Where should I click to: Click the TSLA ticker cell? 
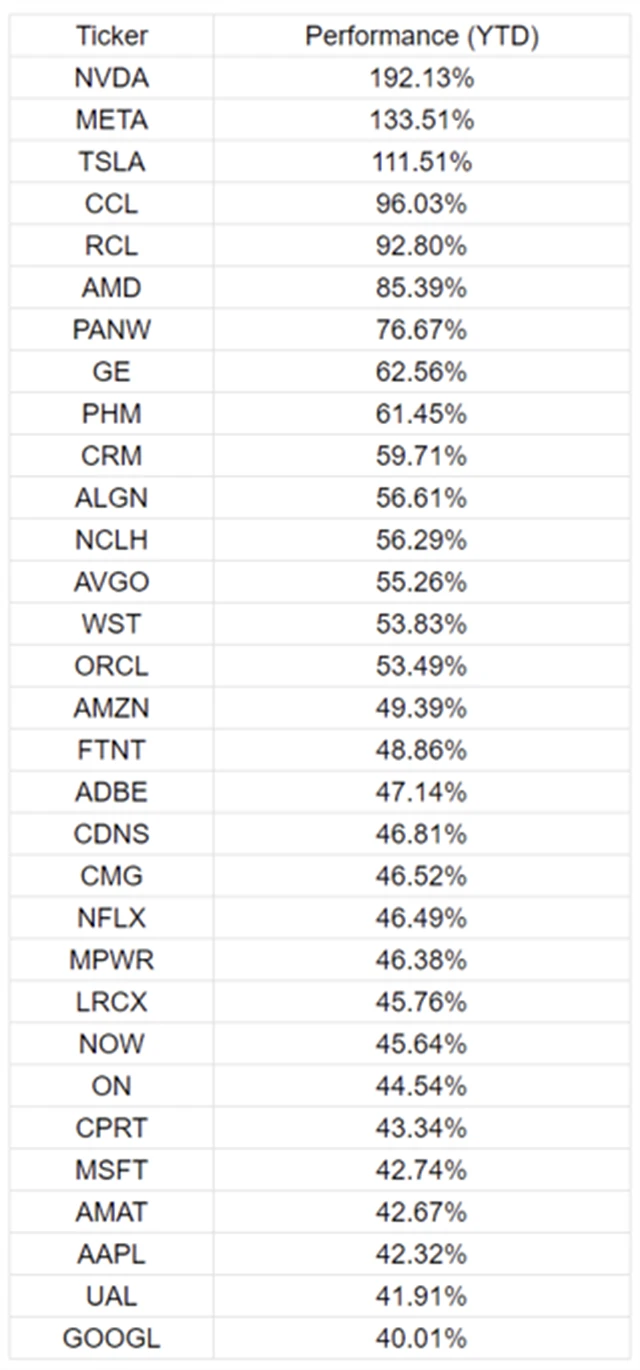point(111,162)
